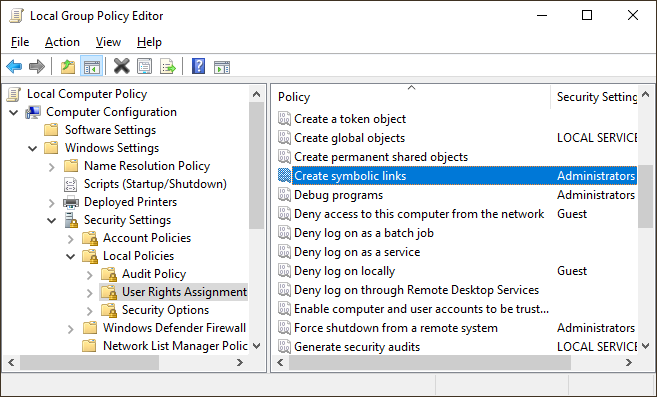
Task: Click the Delete X toolbar icon
Action: (x=122, y=66)
